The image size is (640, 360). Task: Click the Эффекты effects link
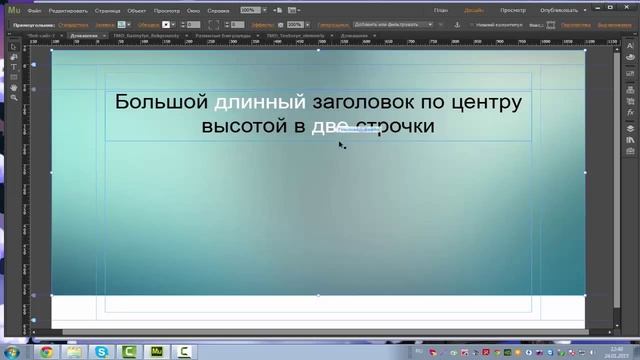(x=262, y=25)
